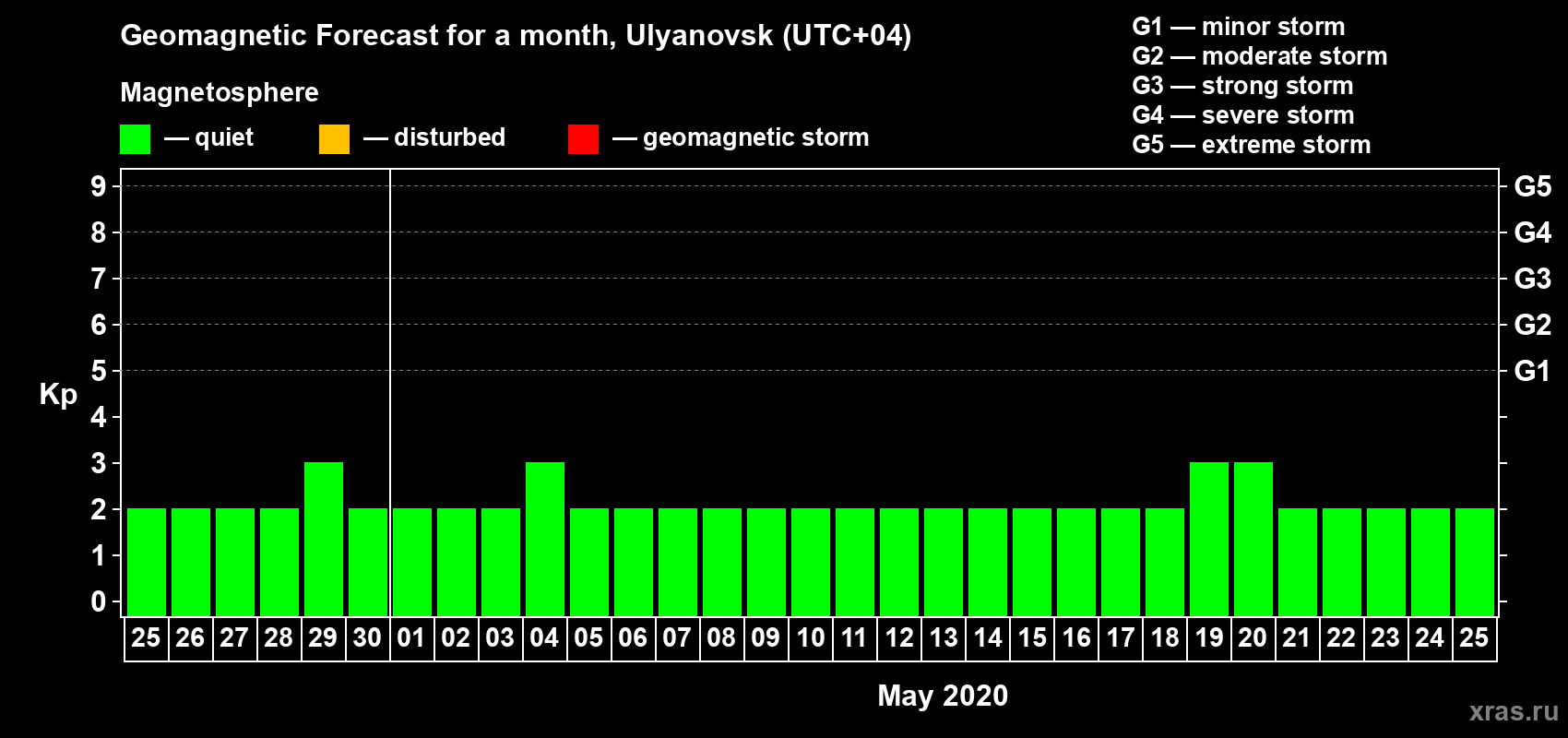Click the date cell labeled 05
This screenshot has height=738, width=1568.
589,638
